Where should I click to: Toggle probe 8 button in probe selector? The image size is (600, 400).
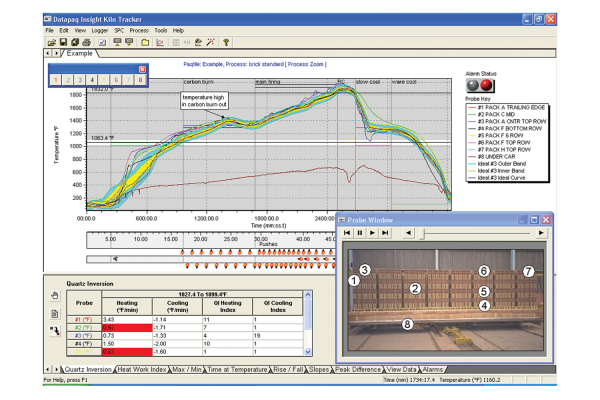point(140,79)
